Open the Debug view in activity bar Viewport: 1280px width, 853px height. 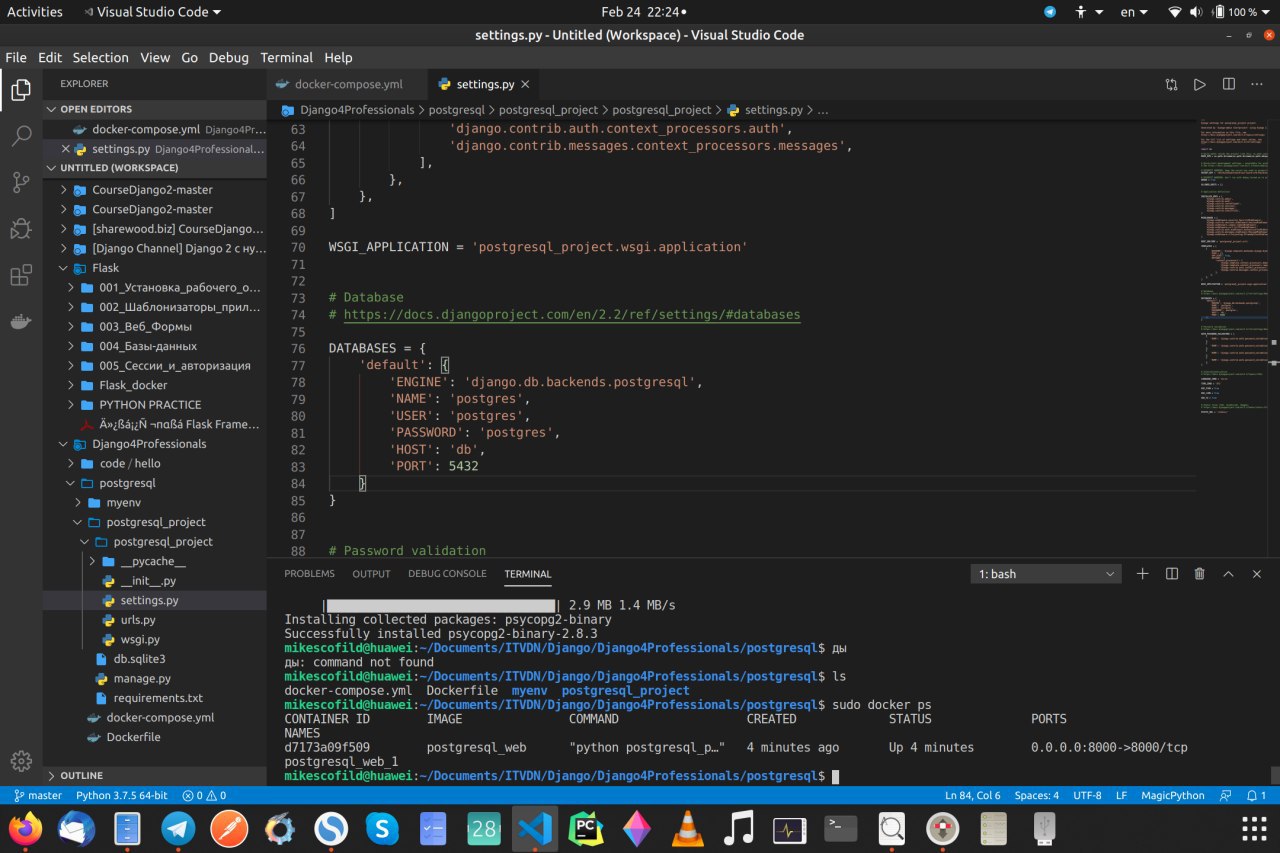pyautogui.click(x=21, y=229)
